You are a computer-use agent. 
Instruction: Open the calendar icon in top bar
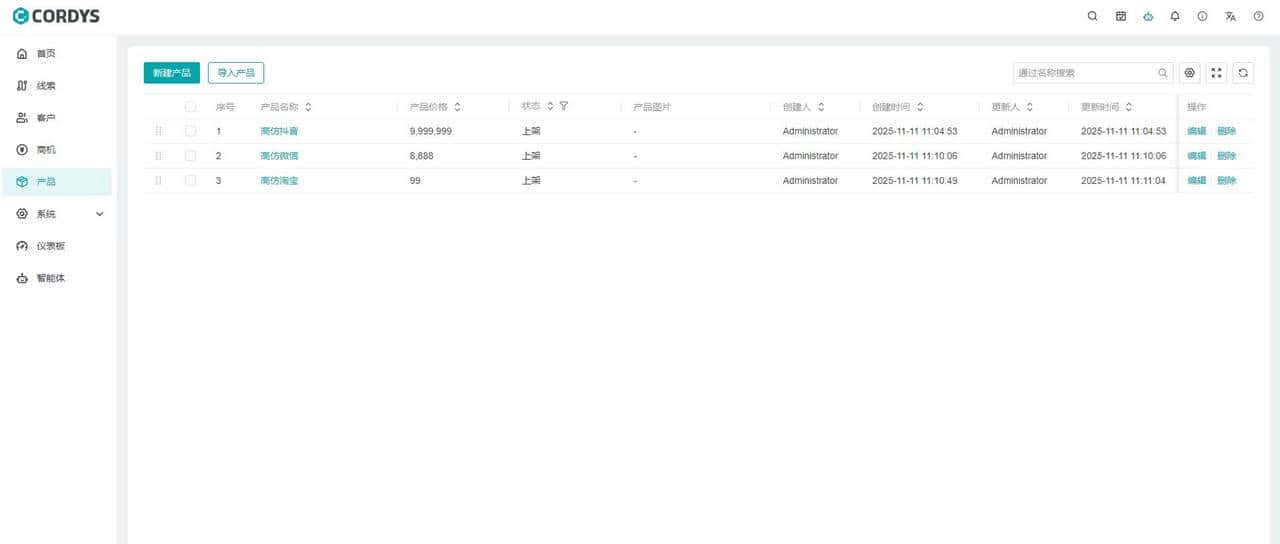pos(1121,16)
